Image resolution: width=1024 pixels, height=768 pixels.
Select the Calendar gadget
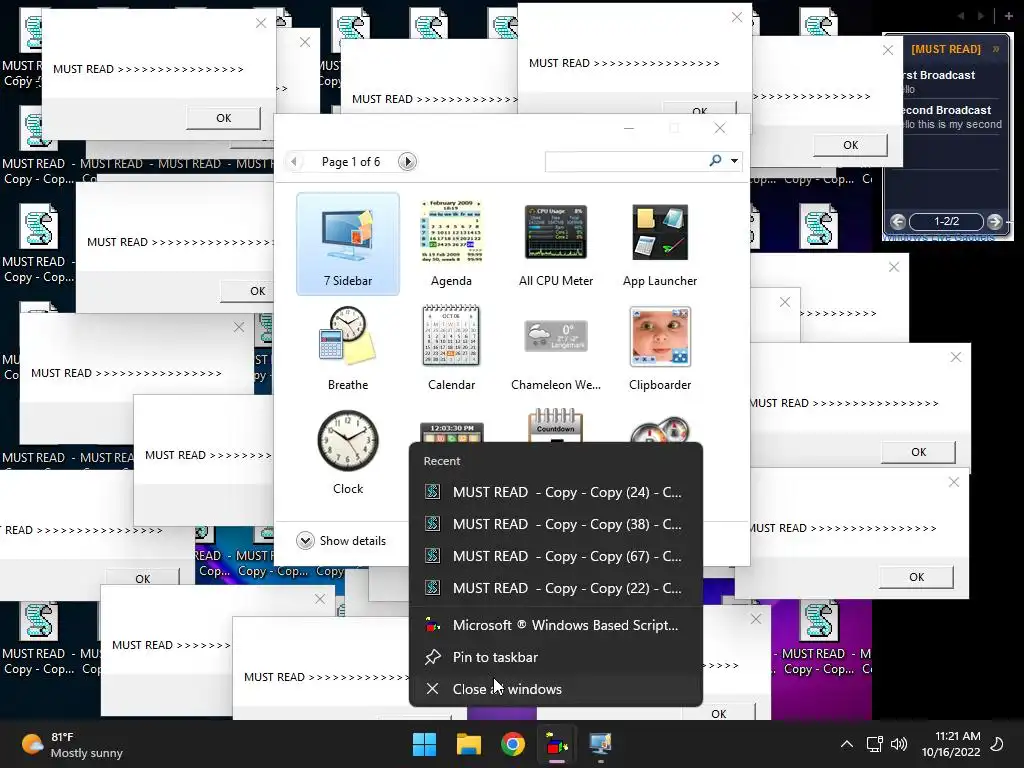click(451, 348)
